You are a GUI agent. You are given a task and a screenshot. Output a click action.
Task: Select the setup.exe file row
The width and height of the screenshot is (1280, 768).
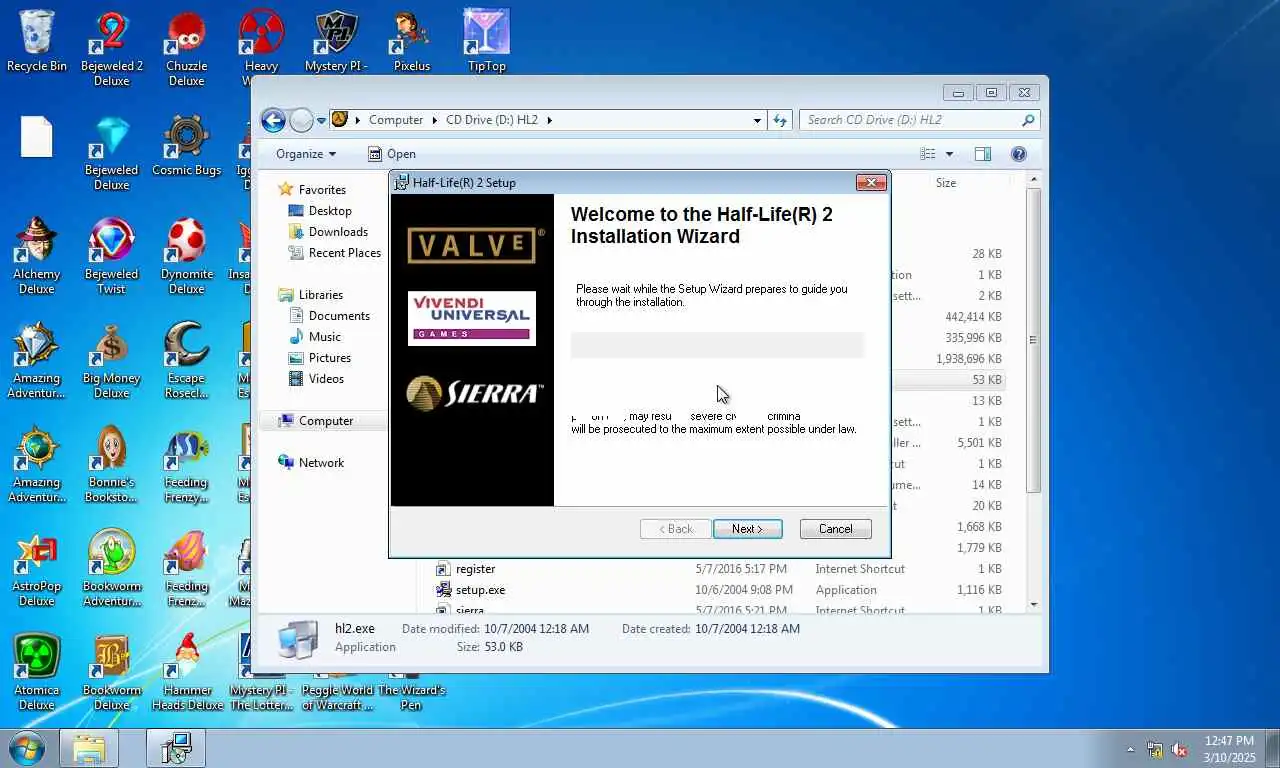pos(720,590)
